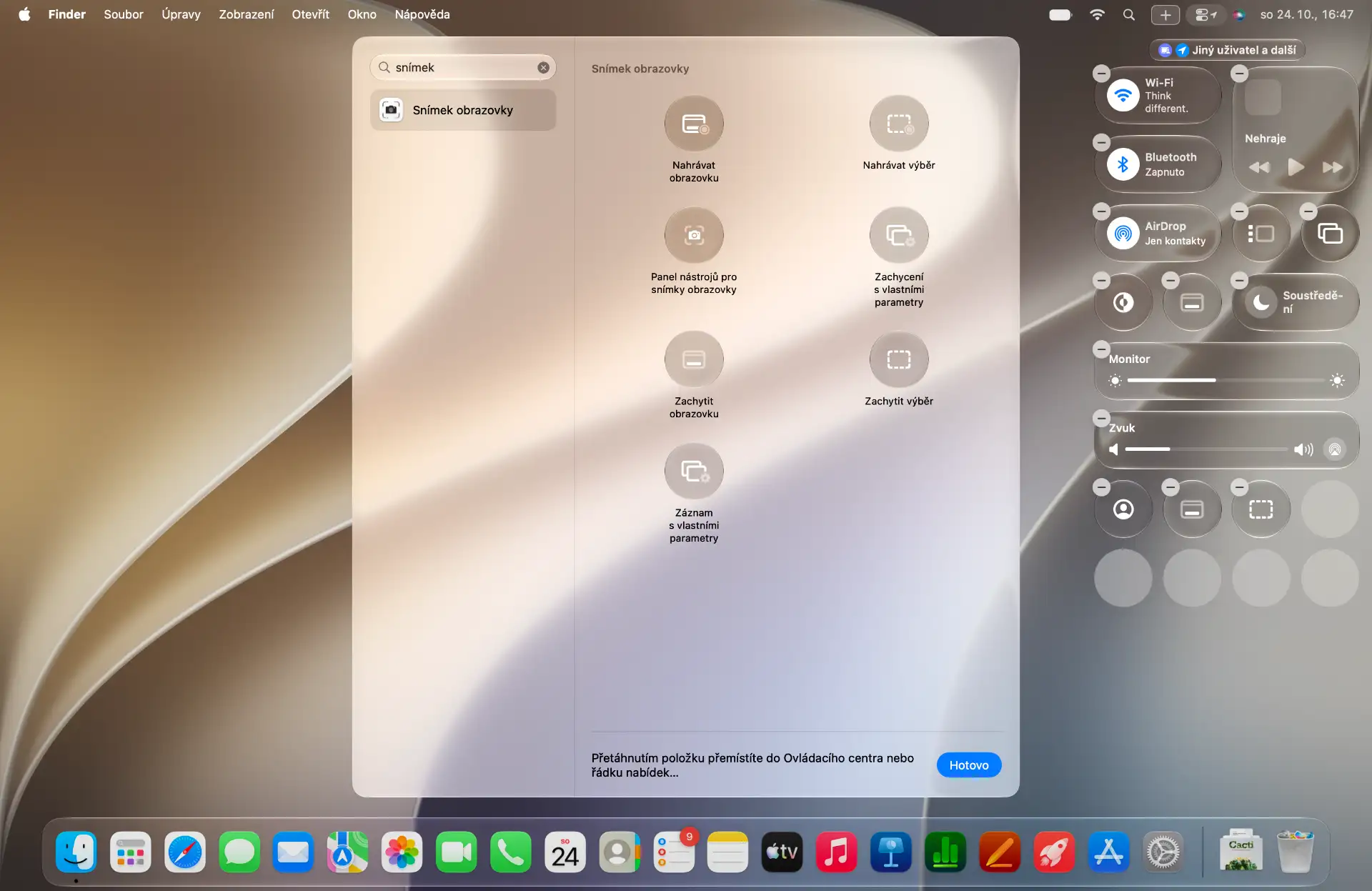Open Jiný uživatel a další privacy indicator

(1227, 50)
